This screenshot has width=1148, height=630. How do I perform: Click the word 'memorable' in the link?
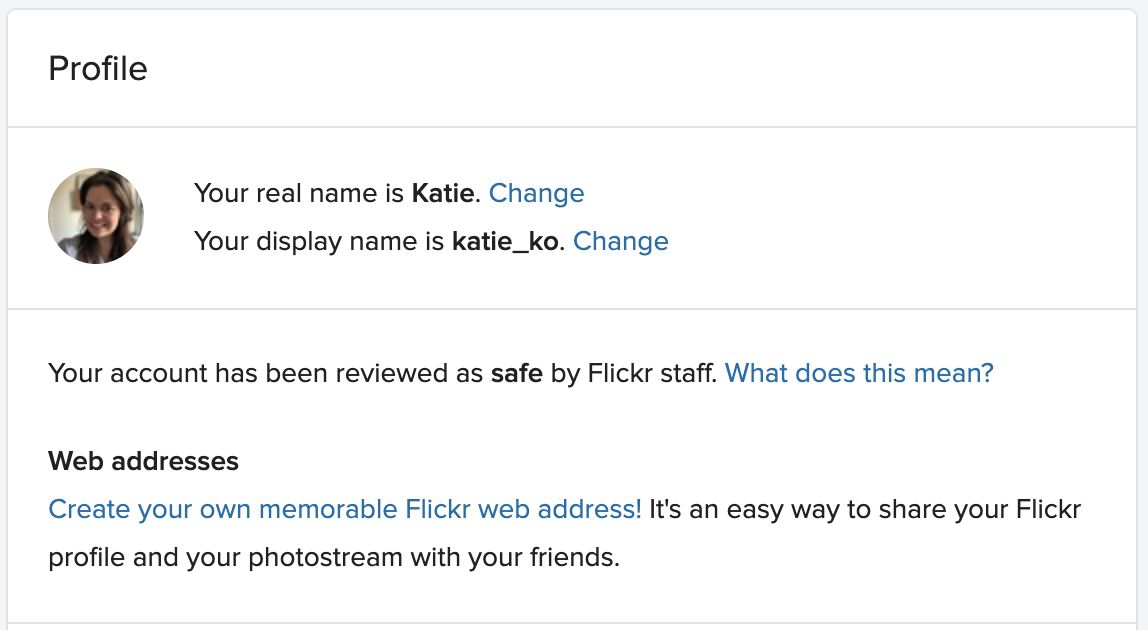point(328,509)
